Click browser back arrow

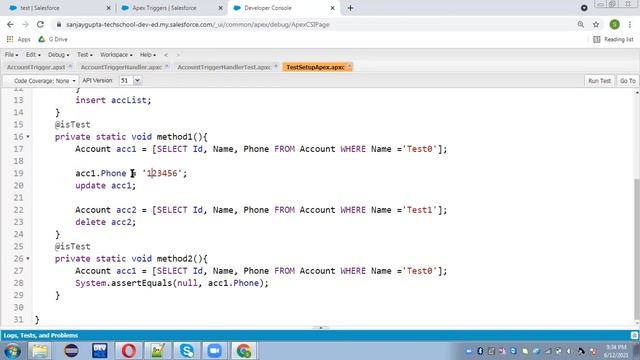tap(10, 24)
